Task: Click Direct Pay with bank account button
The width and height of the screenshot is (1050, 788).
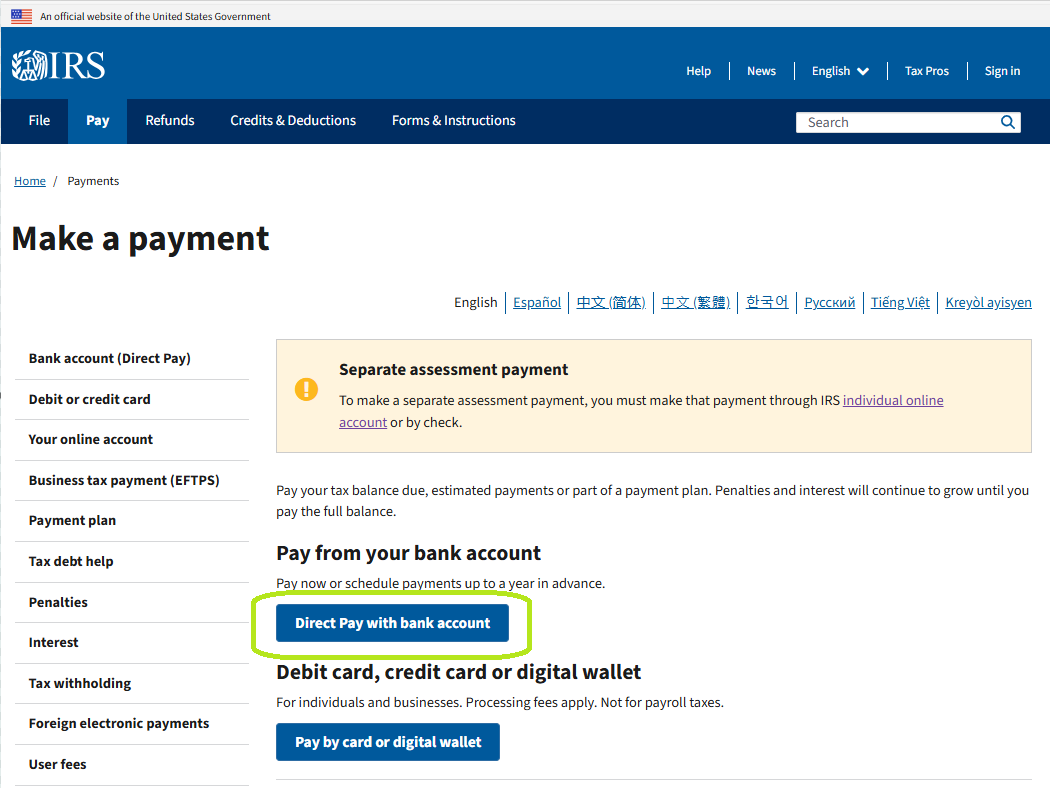Action: pos(392,622)
